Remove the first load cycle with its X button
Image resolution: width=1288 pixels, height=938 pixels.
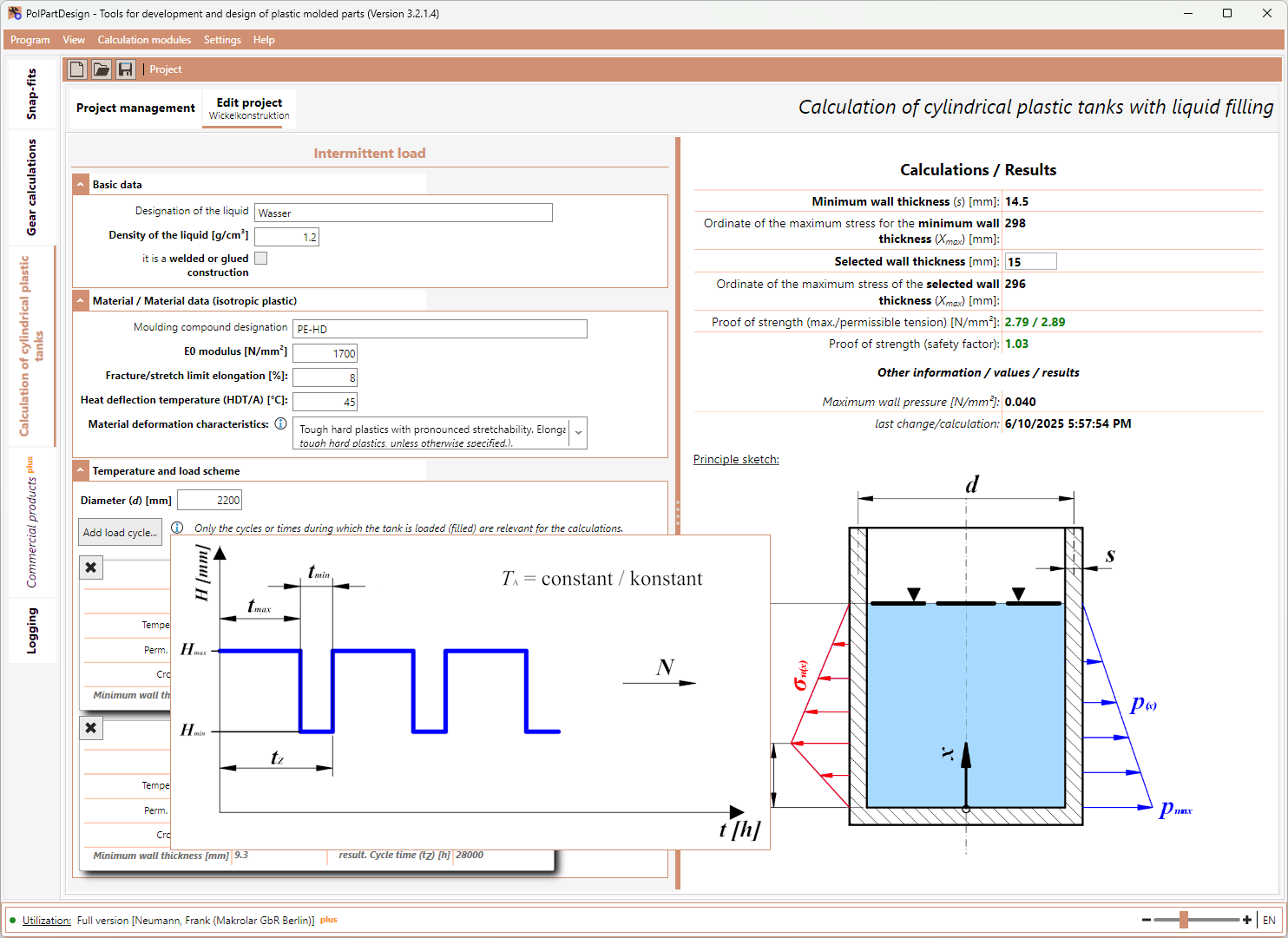(x=91, y=567)
